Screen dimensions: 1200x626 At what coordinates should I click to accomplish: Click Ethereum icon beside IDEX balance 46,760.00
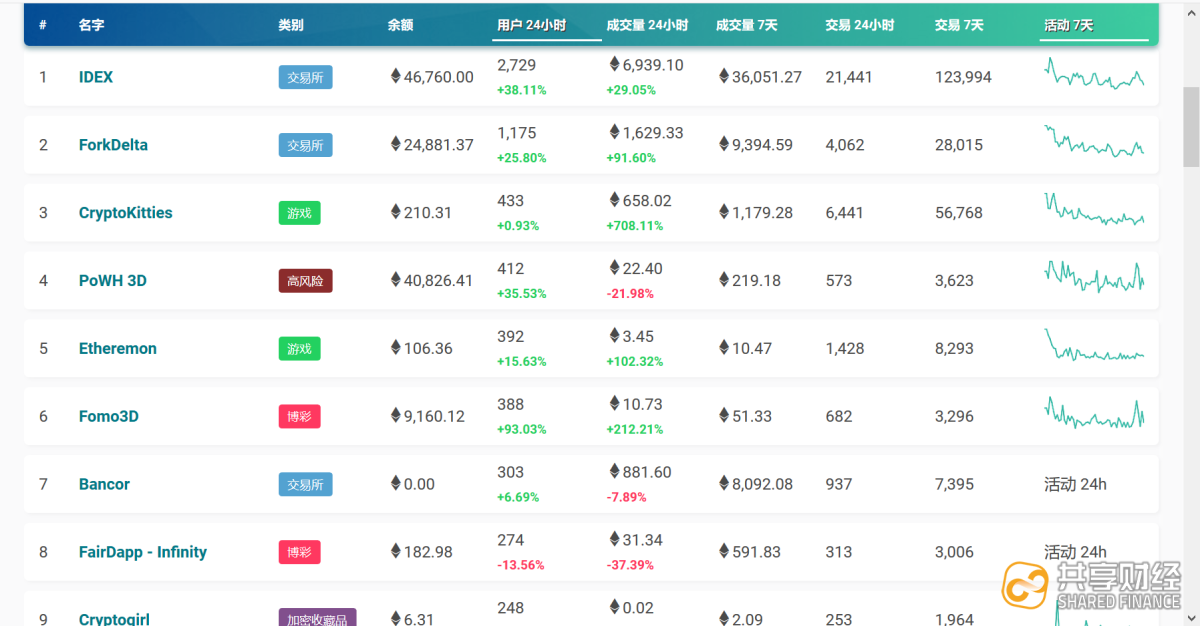395,76
